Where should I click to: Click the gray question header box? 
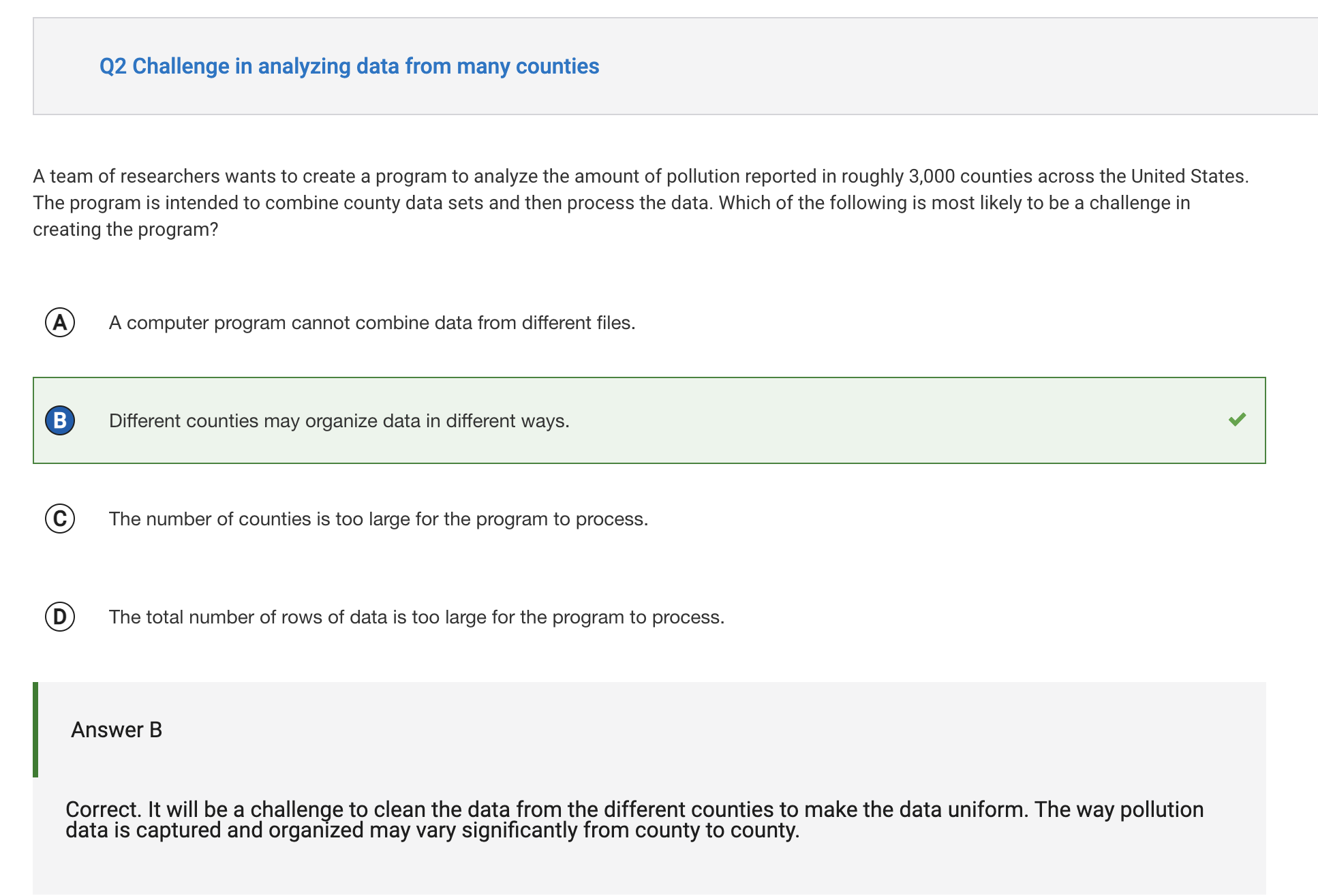click(675, 66)
